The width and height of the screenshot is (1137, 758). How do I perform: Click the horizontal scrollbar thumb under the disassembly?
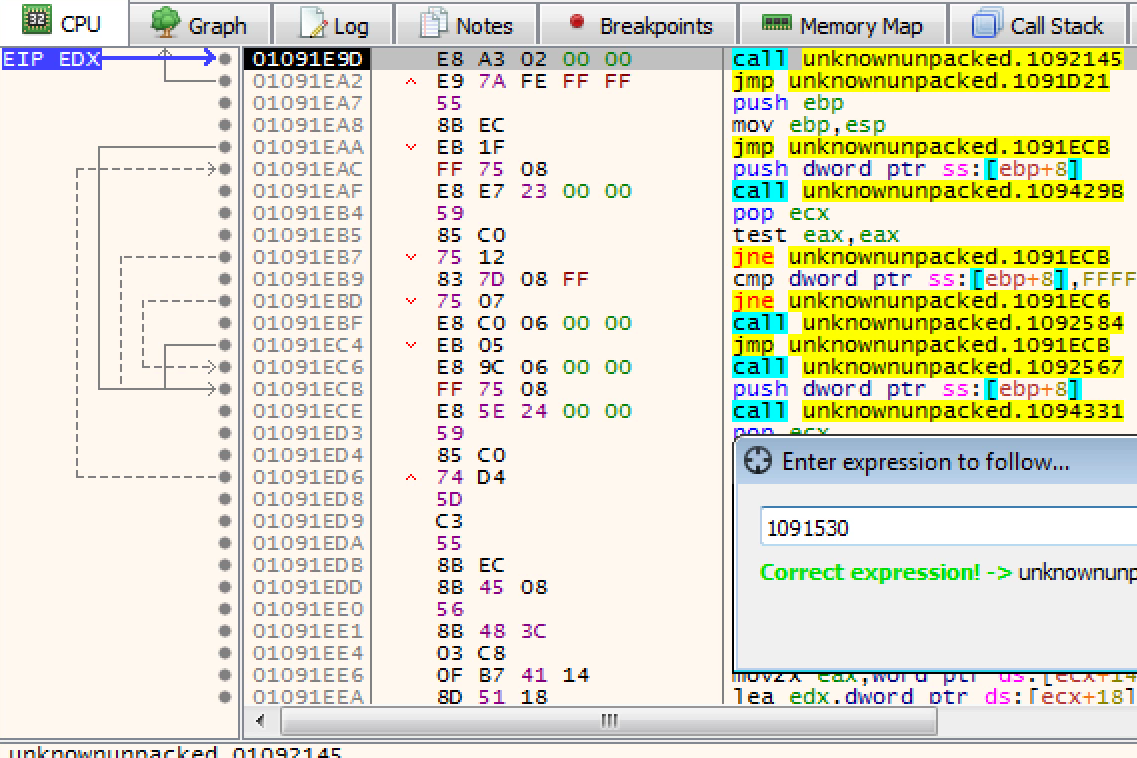tap(608, 721)
